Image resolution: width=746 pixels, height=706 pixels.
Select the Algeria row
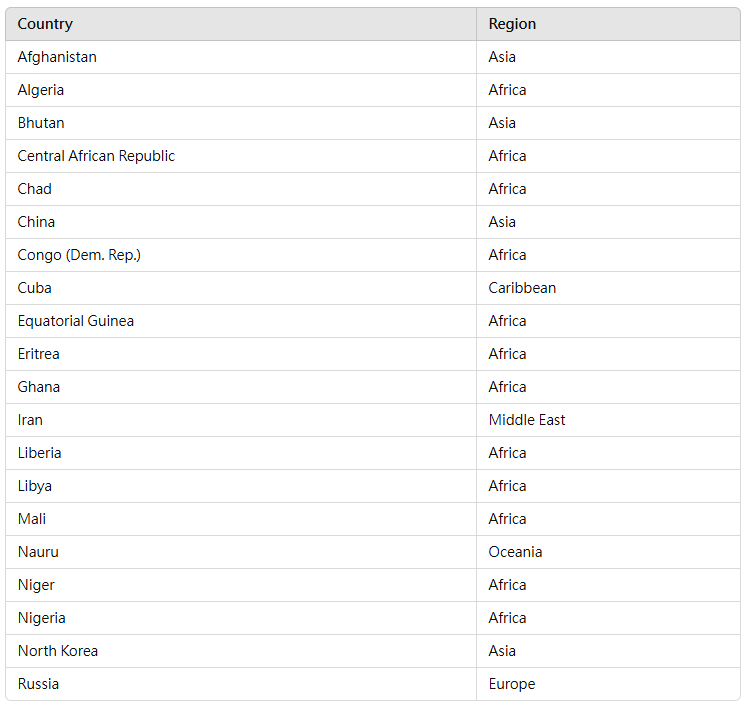click(41, 90)
